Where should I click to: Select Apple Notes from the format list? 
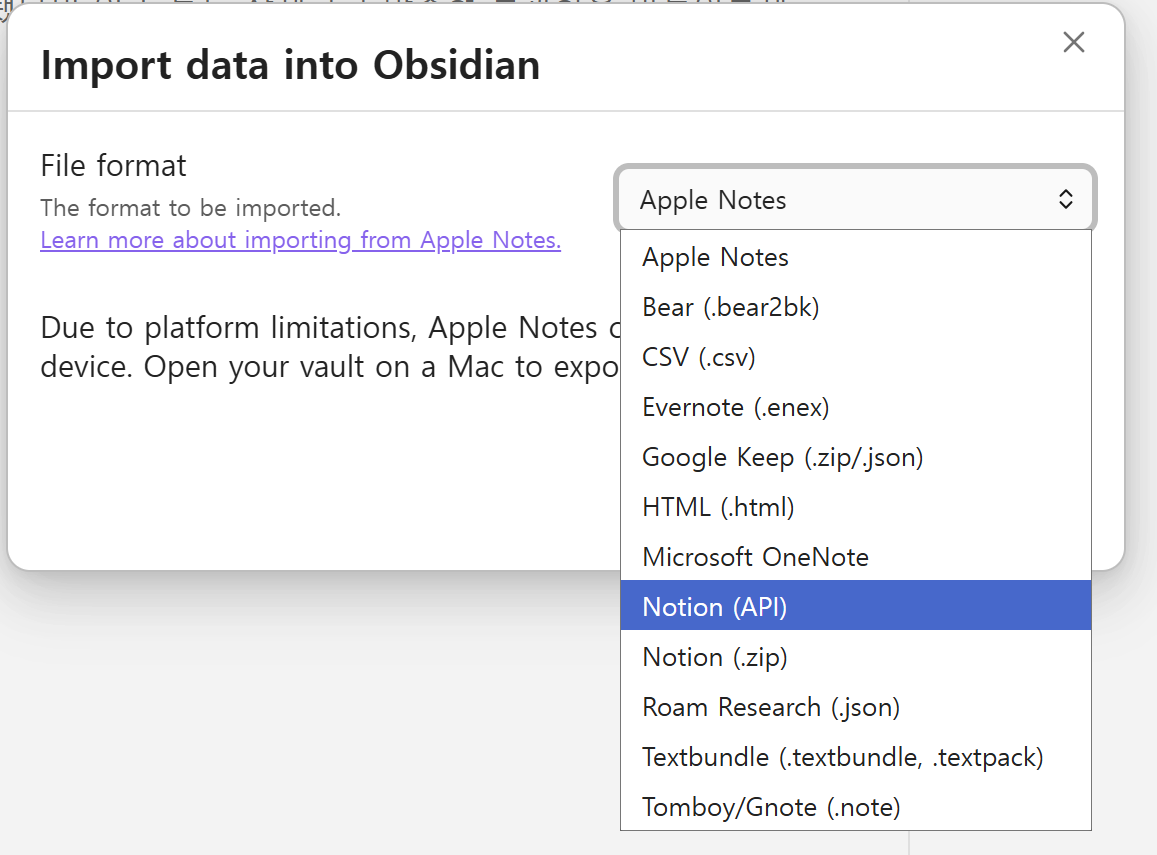pos(855,257)
